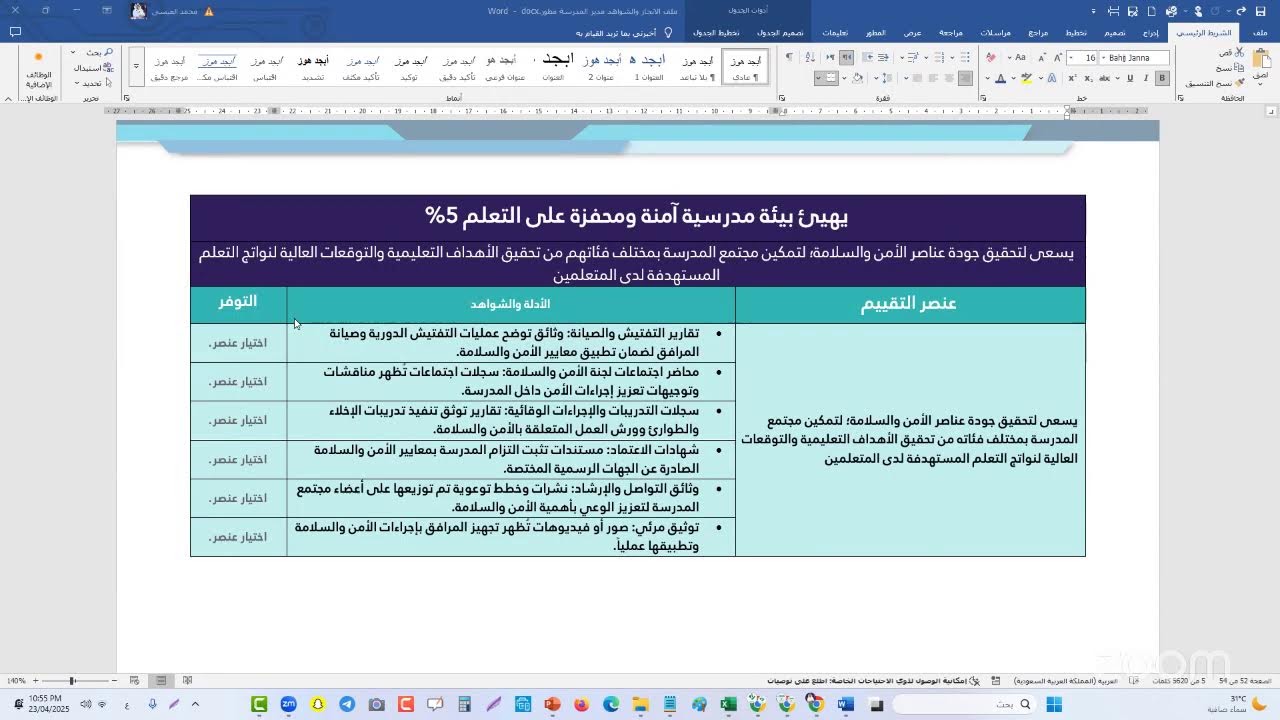
Task: Toggle right-to-left text direction button
Action: [847, 58]
